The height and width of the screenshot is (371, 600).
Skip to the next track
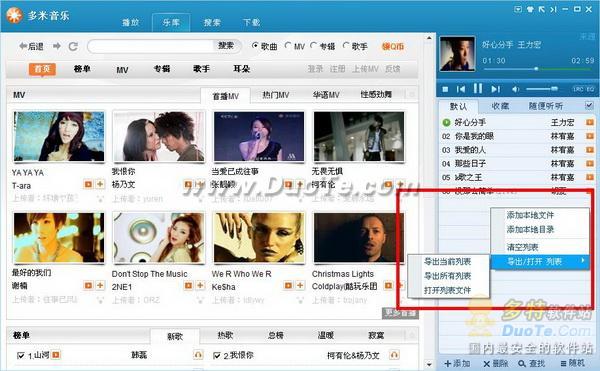[x=496, y=89]
